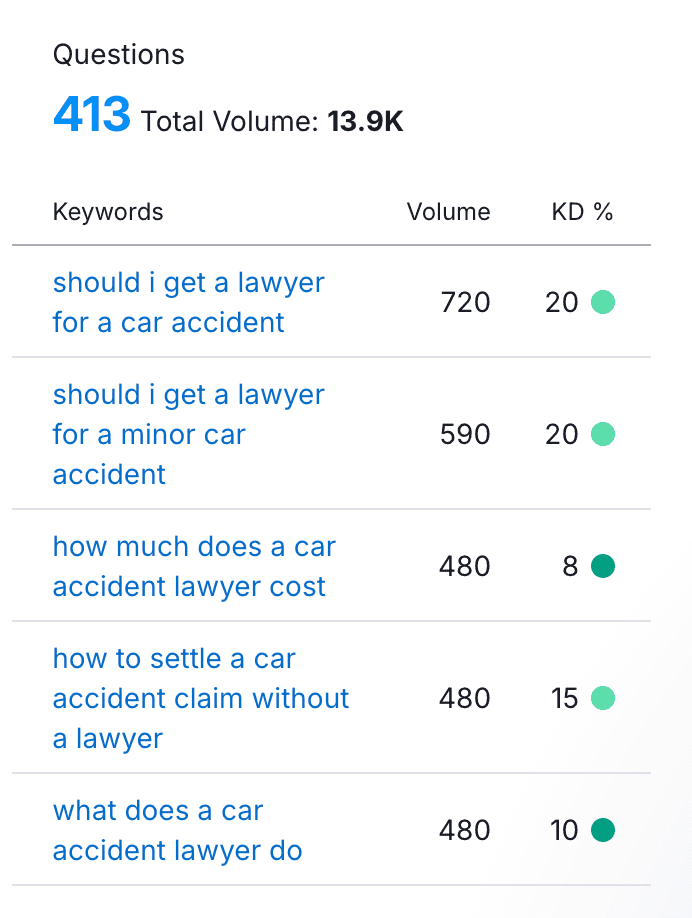Open "should i get a lawyer for a car accident"
The image size is (692, 918).
[x=188, y=302]
